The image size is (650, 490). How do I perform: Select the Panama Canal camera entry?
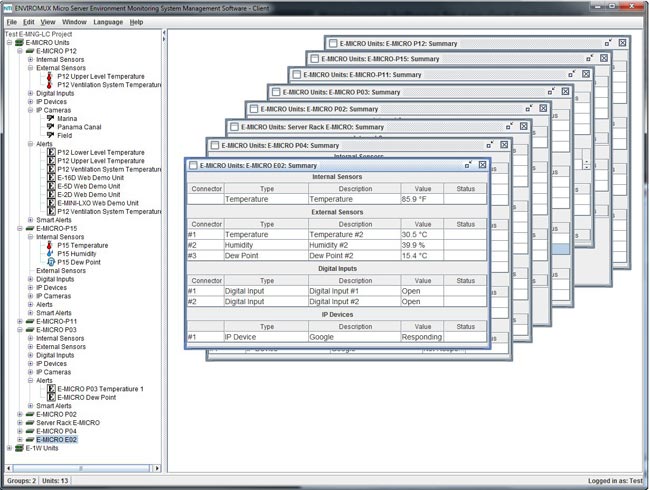click(x=79, y=127)
